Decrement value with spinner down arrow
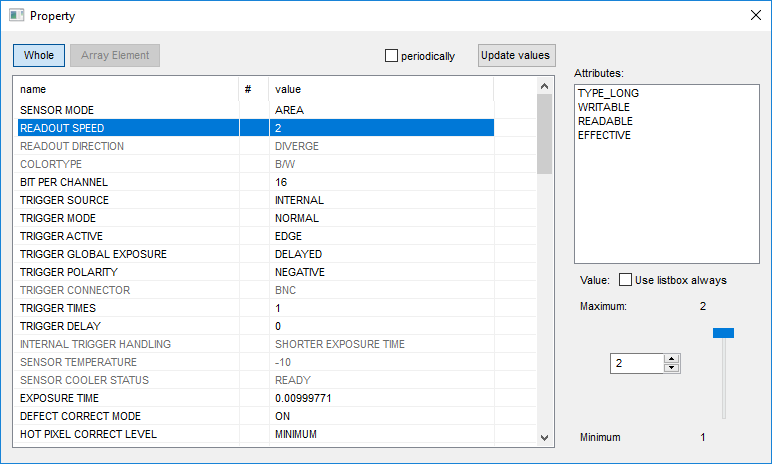 pyautogui.click(x=672, y=368)
